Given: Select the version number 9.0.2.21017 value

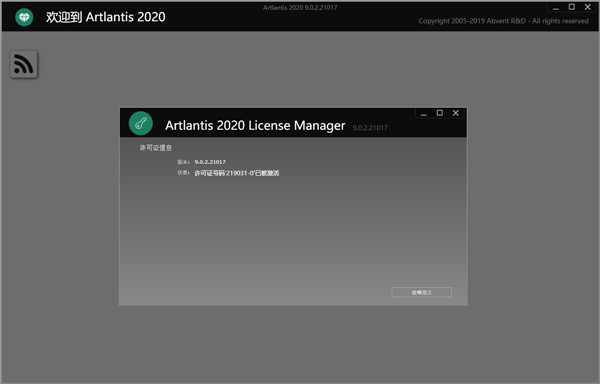Looking at the screenshot, I should (x=210, y=162).
